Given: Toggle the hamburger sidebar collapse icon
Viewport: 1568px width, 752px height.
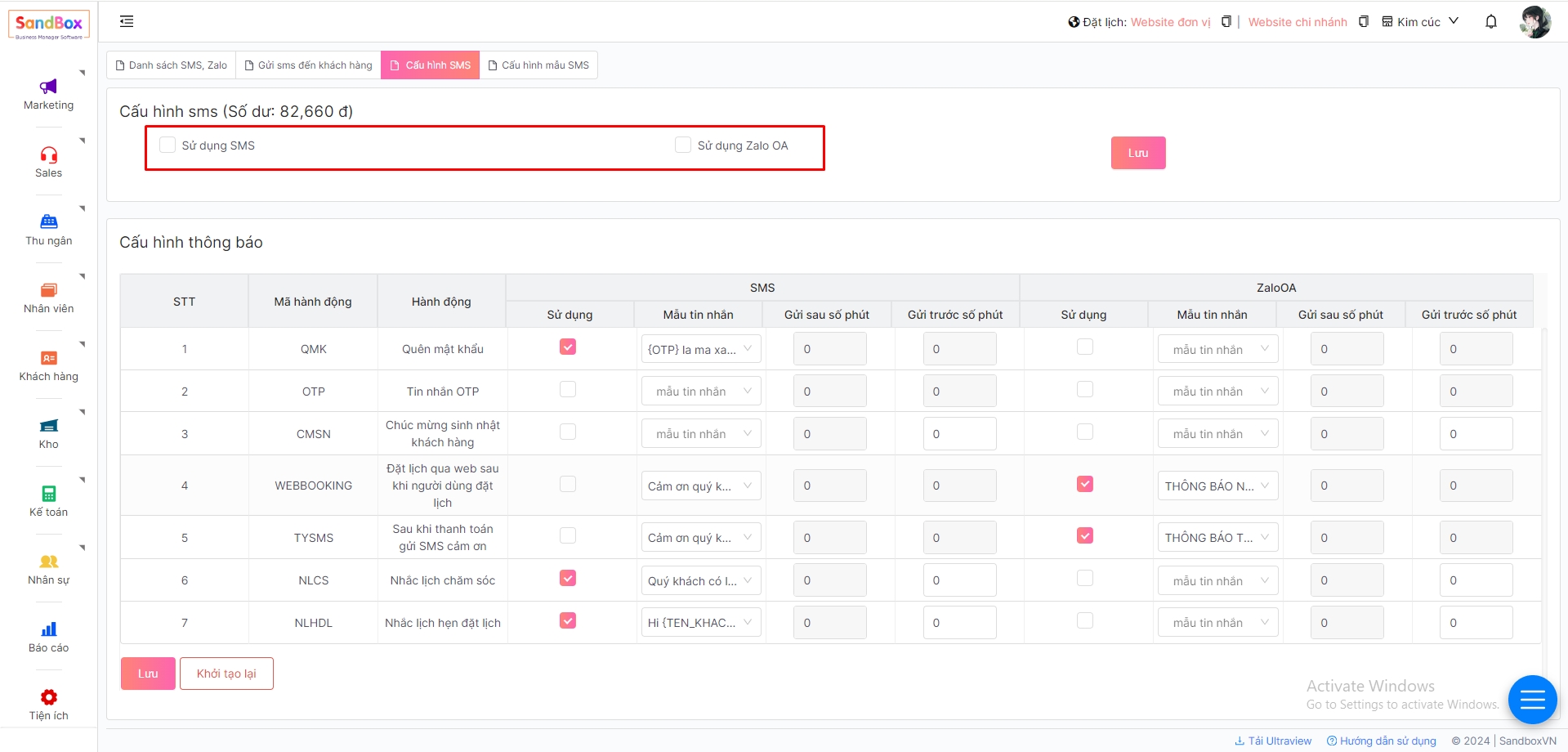Looking at the screenshot, I should [x=127, y=22].
